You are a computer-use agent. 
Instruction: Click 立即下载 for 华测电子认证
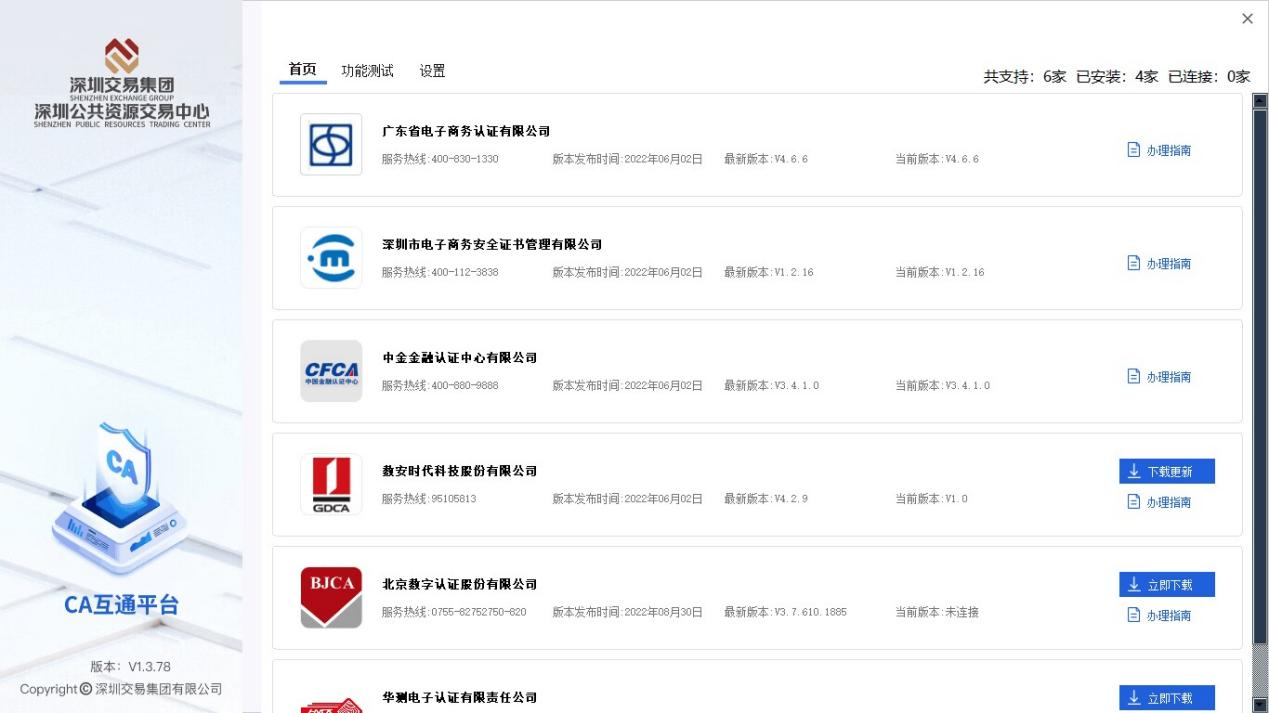1166,698
